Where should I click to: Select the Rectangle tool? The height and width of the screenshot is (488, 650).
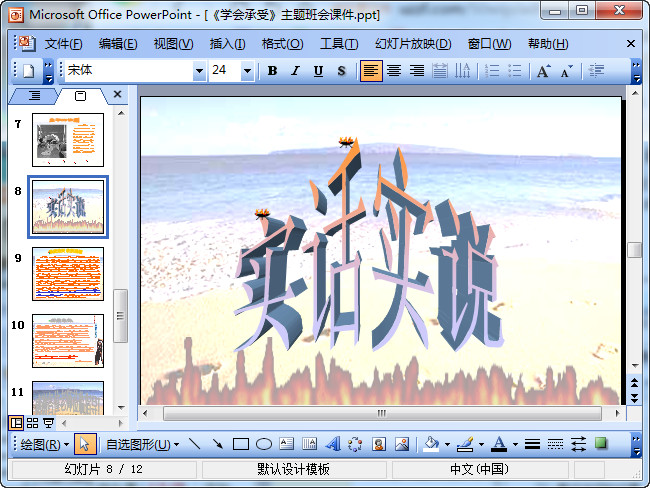coord(241,444)
